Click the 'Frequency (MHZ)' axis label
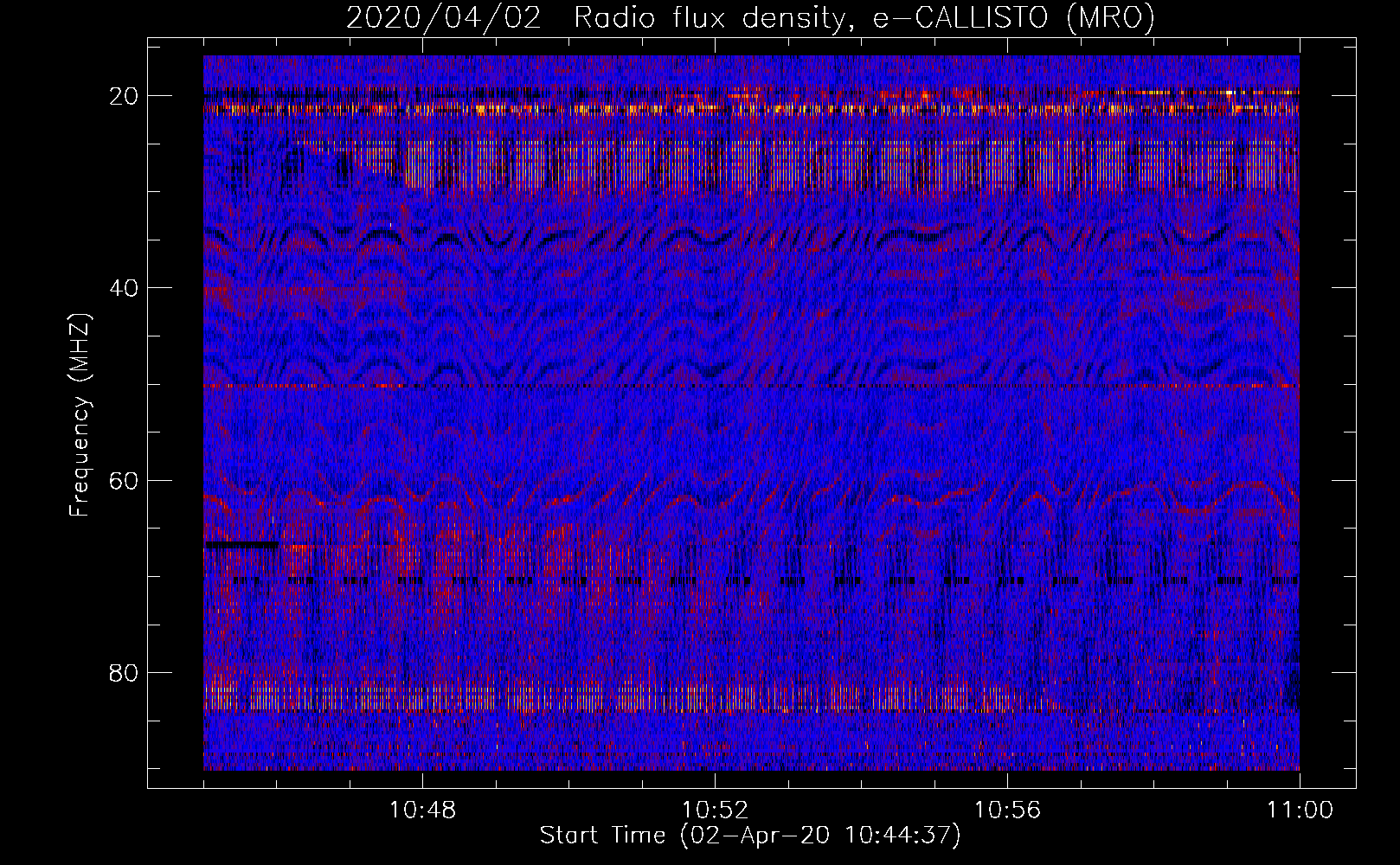This screenshot has width=1400, height=865. tap(80, 415)
